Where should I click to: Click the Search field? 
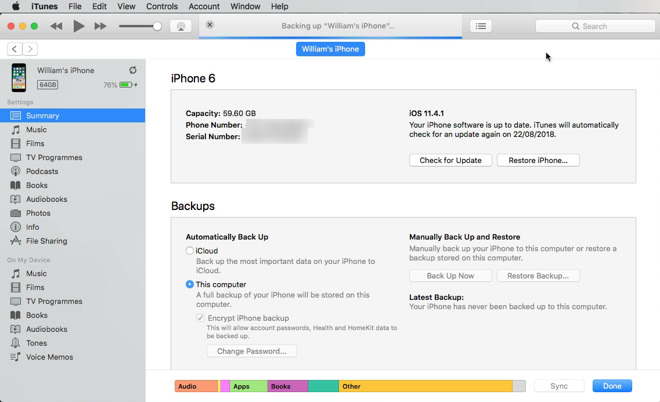595,26
